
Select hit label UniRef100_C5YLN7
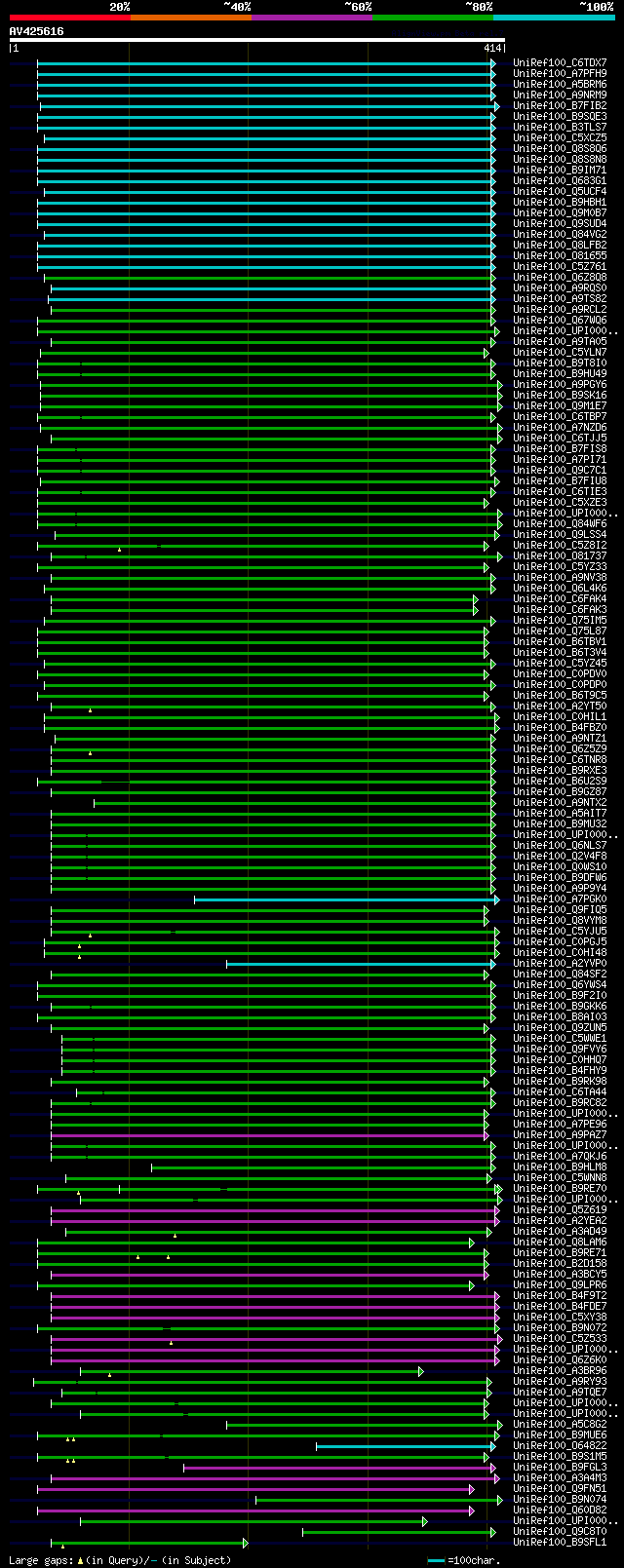coord(560,352)
